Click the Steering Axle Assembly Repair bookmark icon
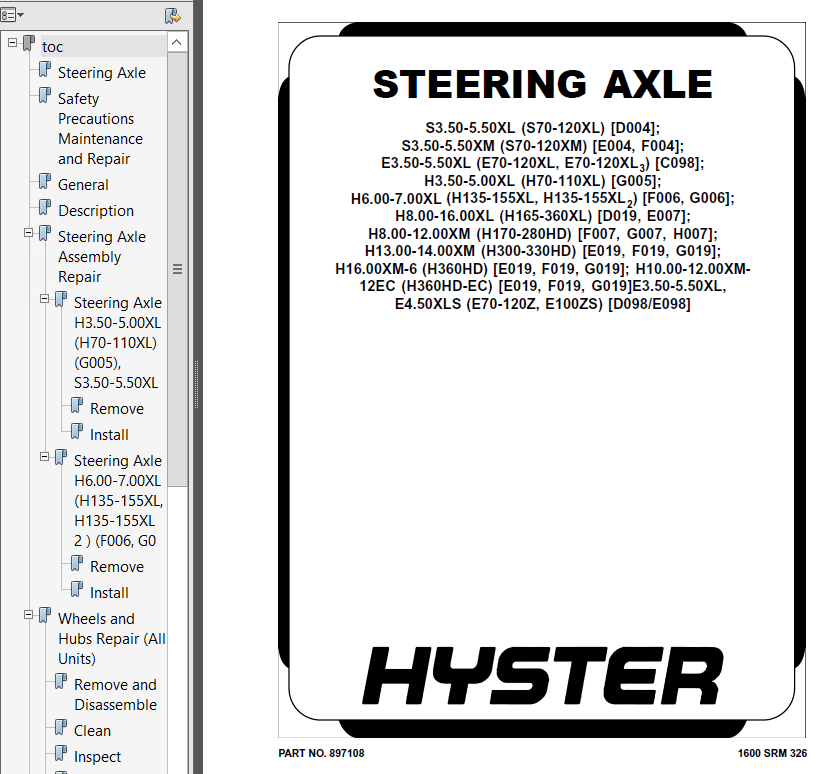840x774 pixels. coord(45,234)
